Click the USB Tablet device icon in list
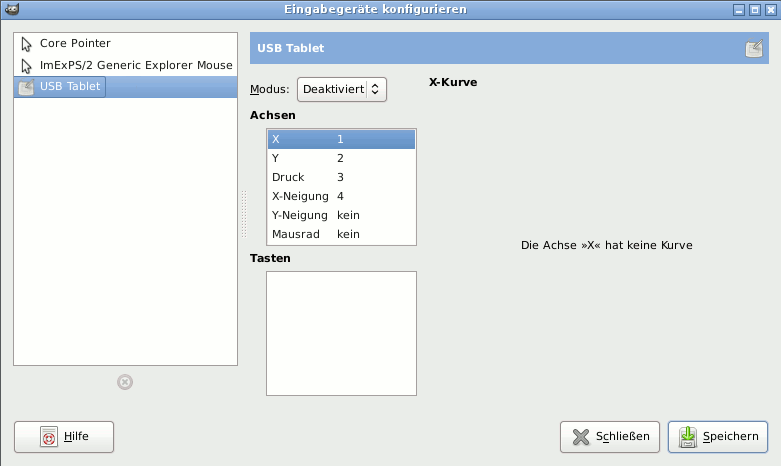This screenshot has height=466, width=781. tap(26, 87)
